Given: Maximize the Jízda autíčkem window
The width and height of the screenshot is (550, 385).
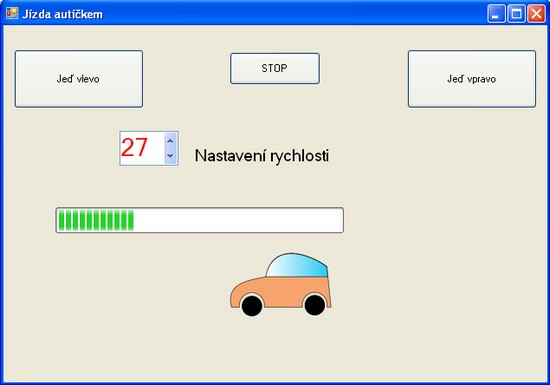Looking at the screenshot, I should (516, 14).
